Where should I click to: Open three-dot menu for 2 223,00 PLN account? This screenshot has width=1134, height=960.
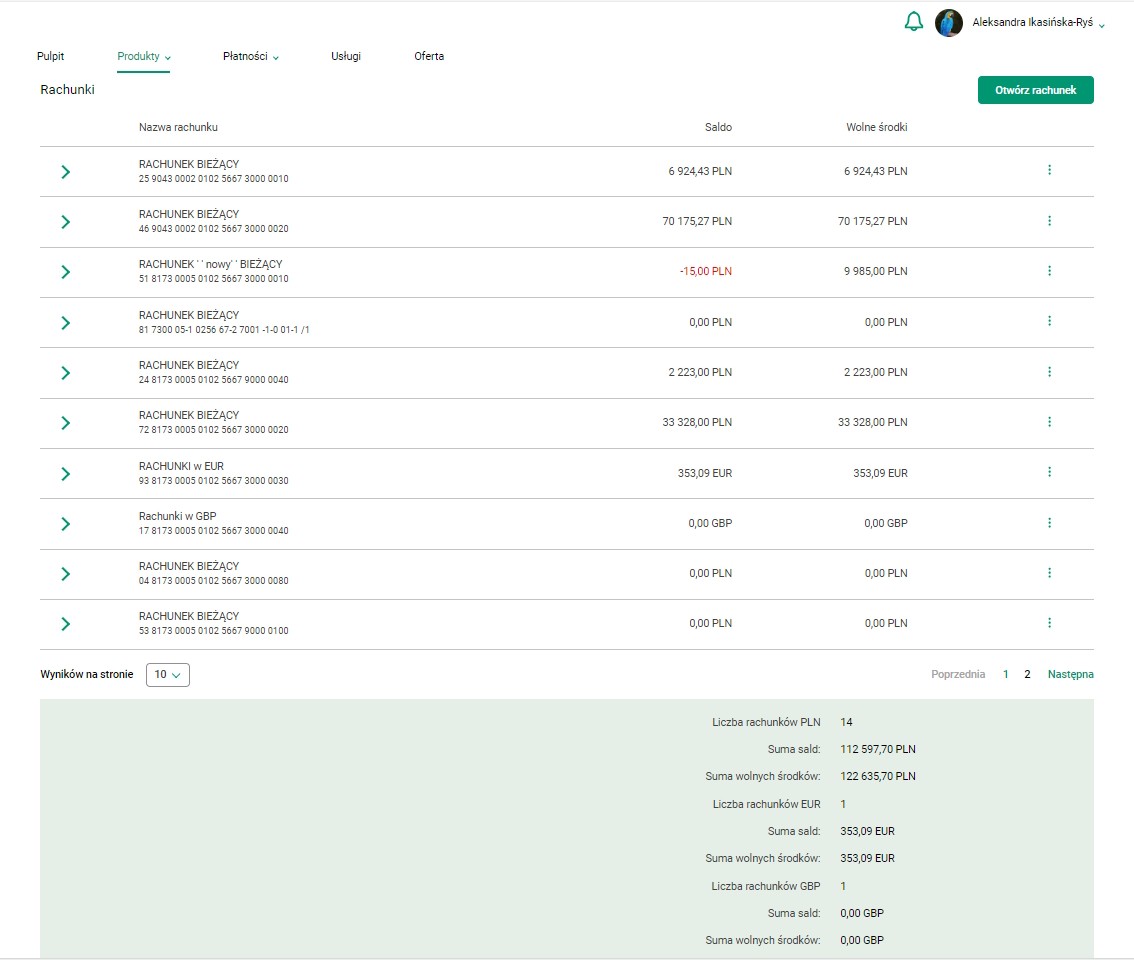(1049, 372)
